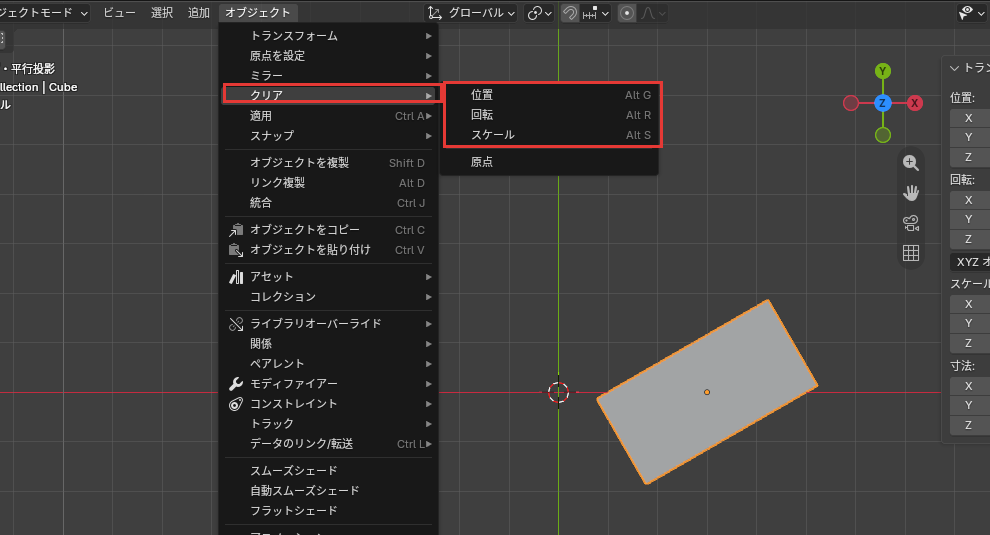Open viewport visibility eye dropdown
990x535 pixels.
coord(971,13)
